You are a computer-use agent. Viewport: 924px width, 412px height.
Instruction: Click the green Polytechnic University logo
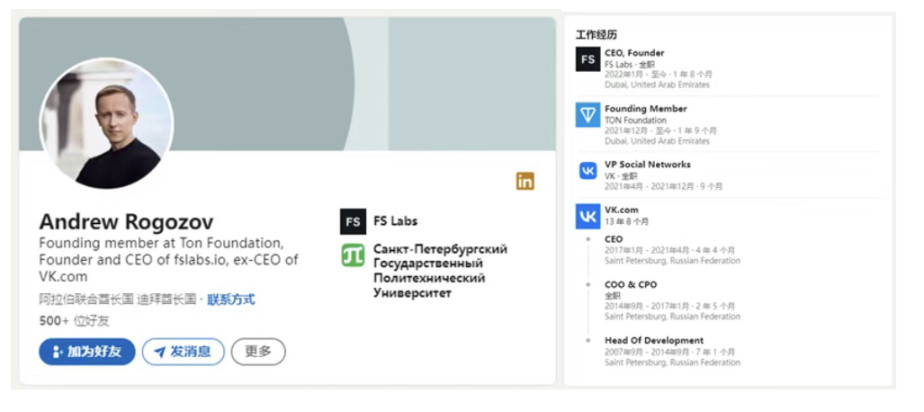[x=352, y=255]
